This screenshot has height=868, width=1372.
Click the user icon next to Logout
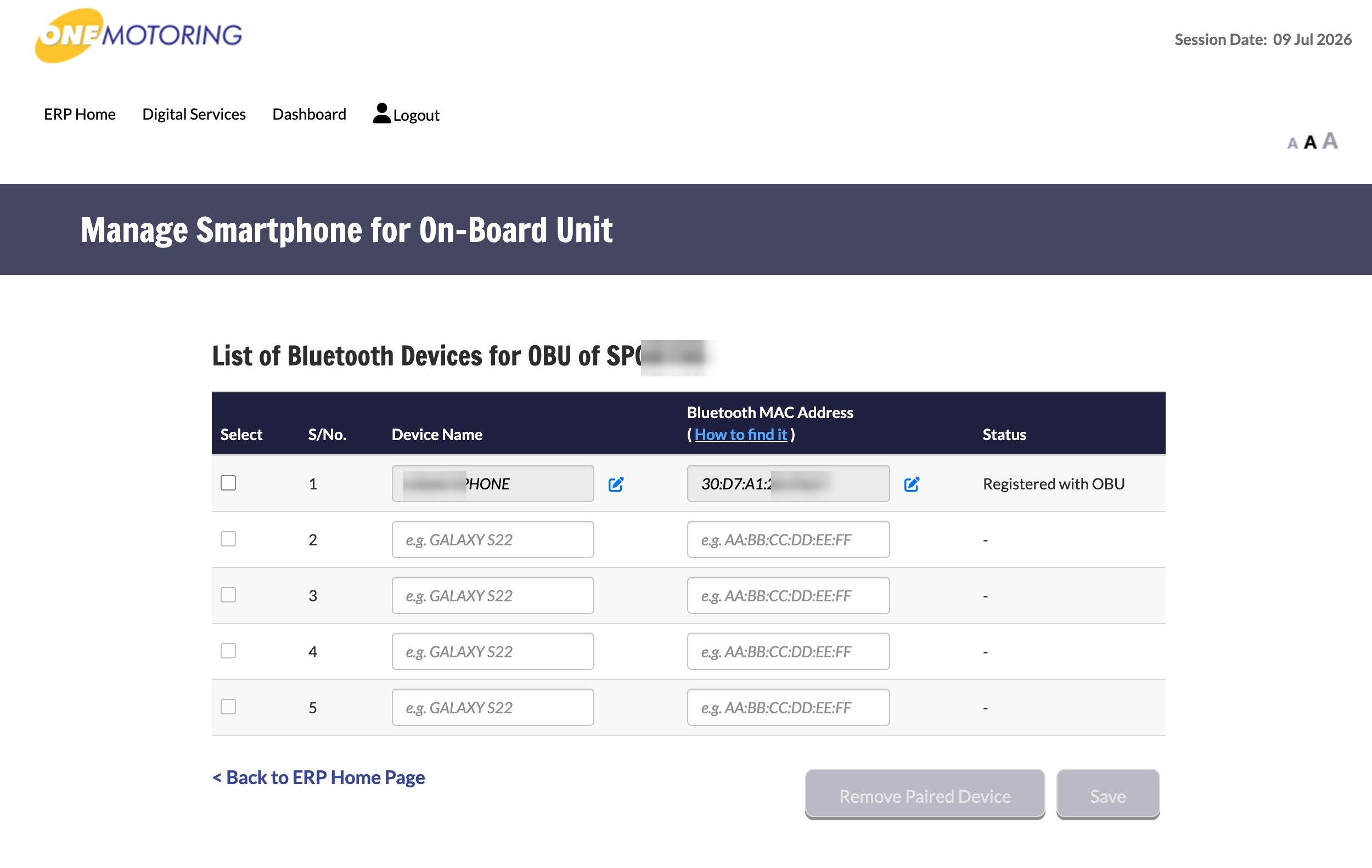(x=381, y=113)
